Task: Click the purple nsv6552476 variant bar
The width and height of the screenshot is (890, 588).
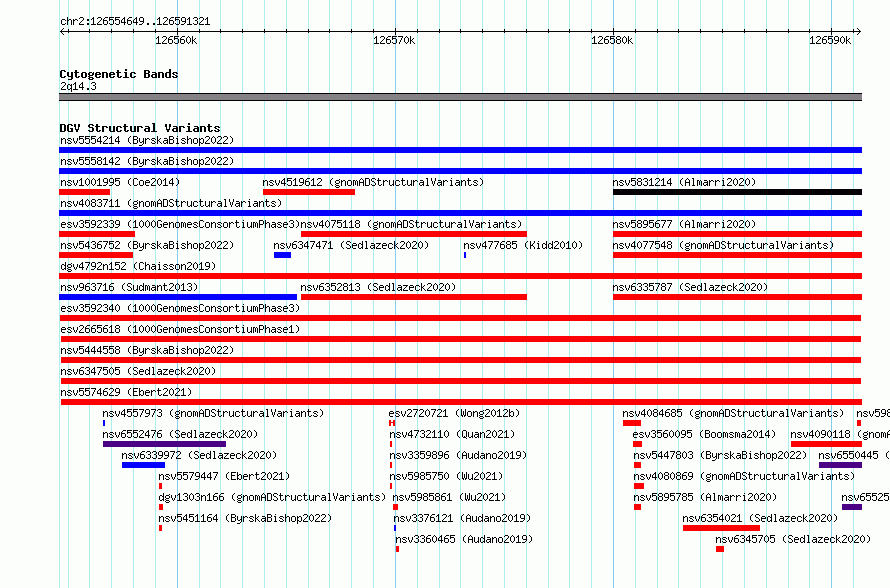Action: coord(165,444)
